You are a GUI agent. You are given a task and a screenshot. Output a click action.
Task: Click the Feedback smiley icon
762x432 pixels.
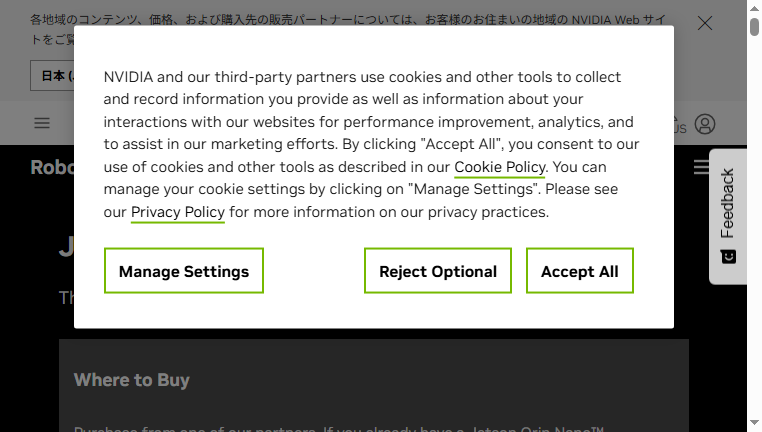(728, 257)
